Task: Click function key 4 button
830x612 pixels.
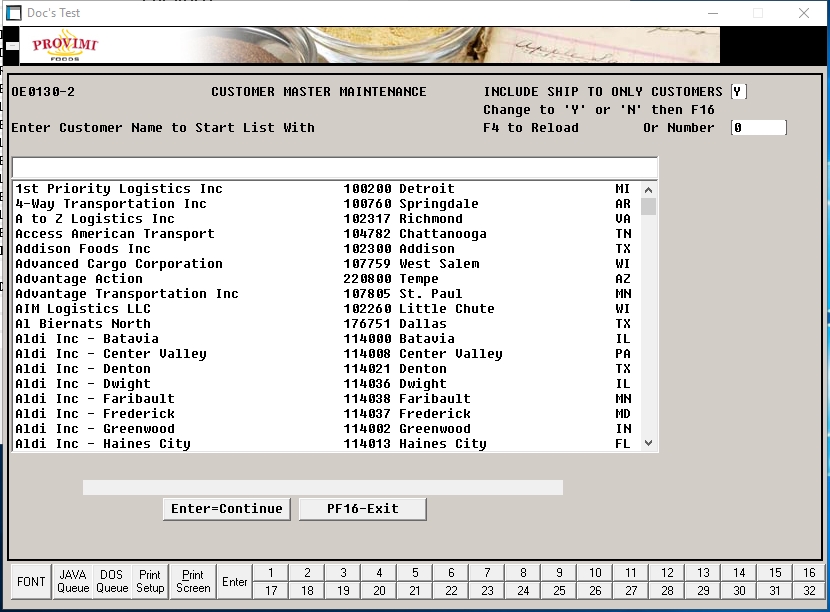Action: coord(379,573)
